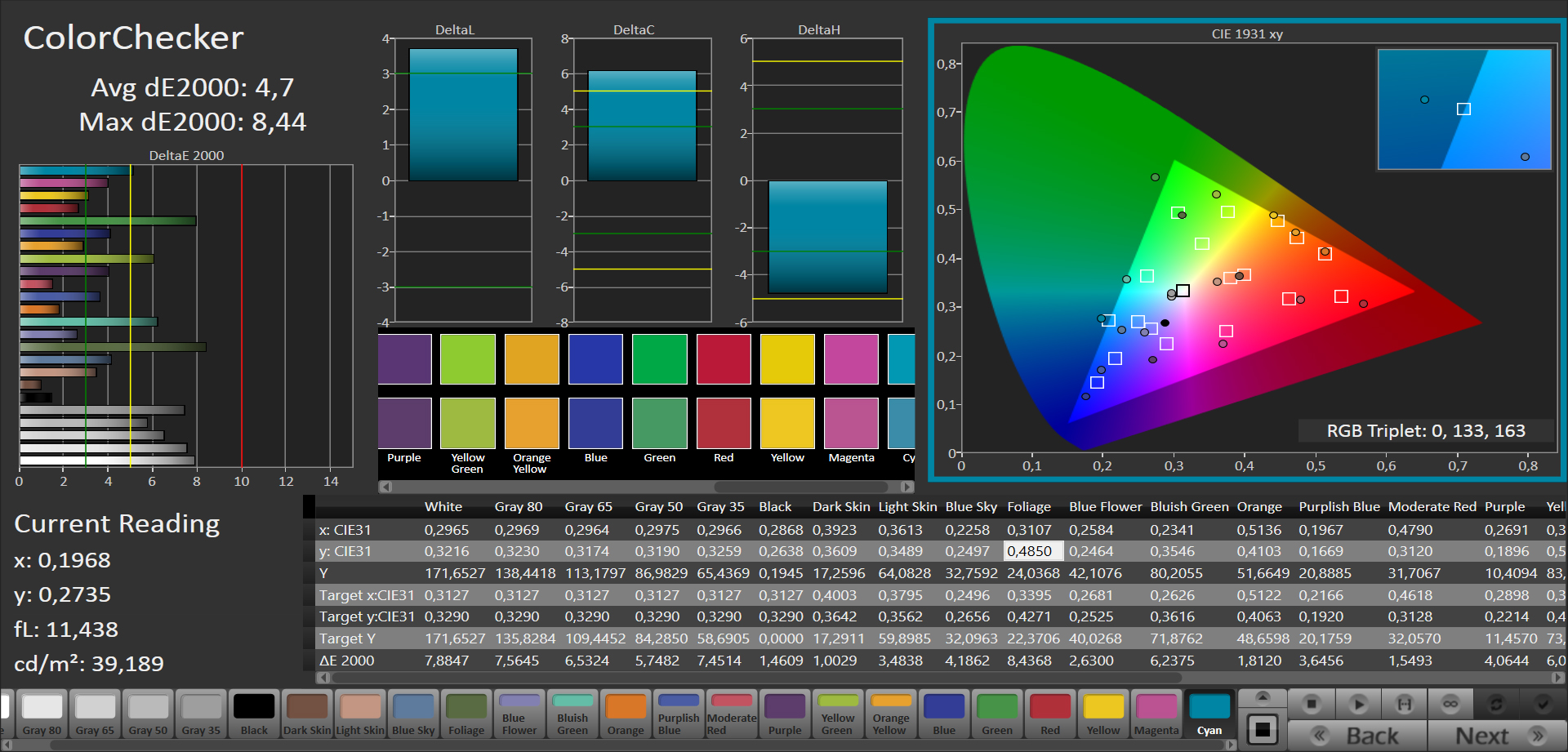Click the checkmark icon in toolbar

1543,703
